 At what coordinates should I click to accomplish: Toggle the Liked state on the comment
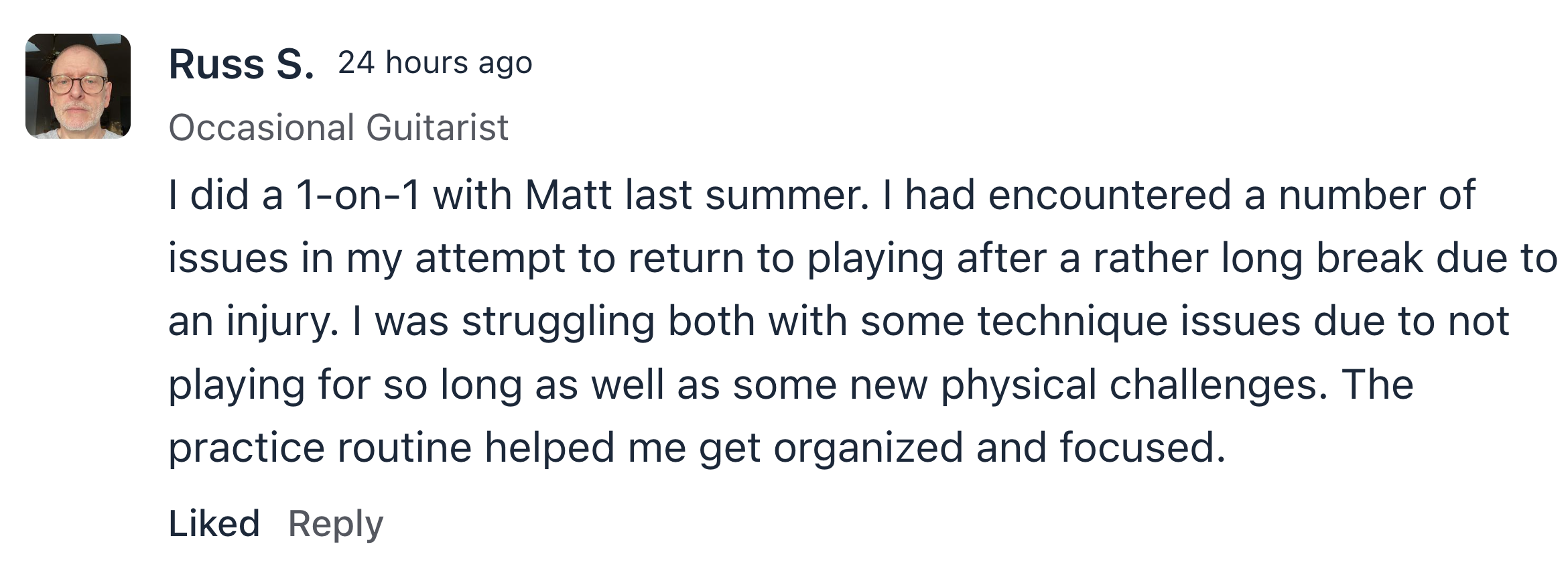pyautogui.click(x=214, y=523)
